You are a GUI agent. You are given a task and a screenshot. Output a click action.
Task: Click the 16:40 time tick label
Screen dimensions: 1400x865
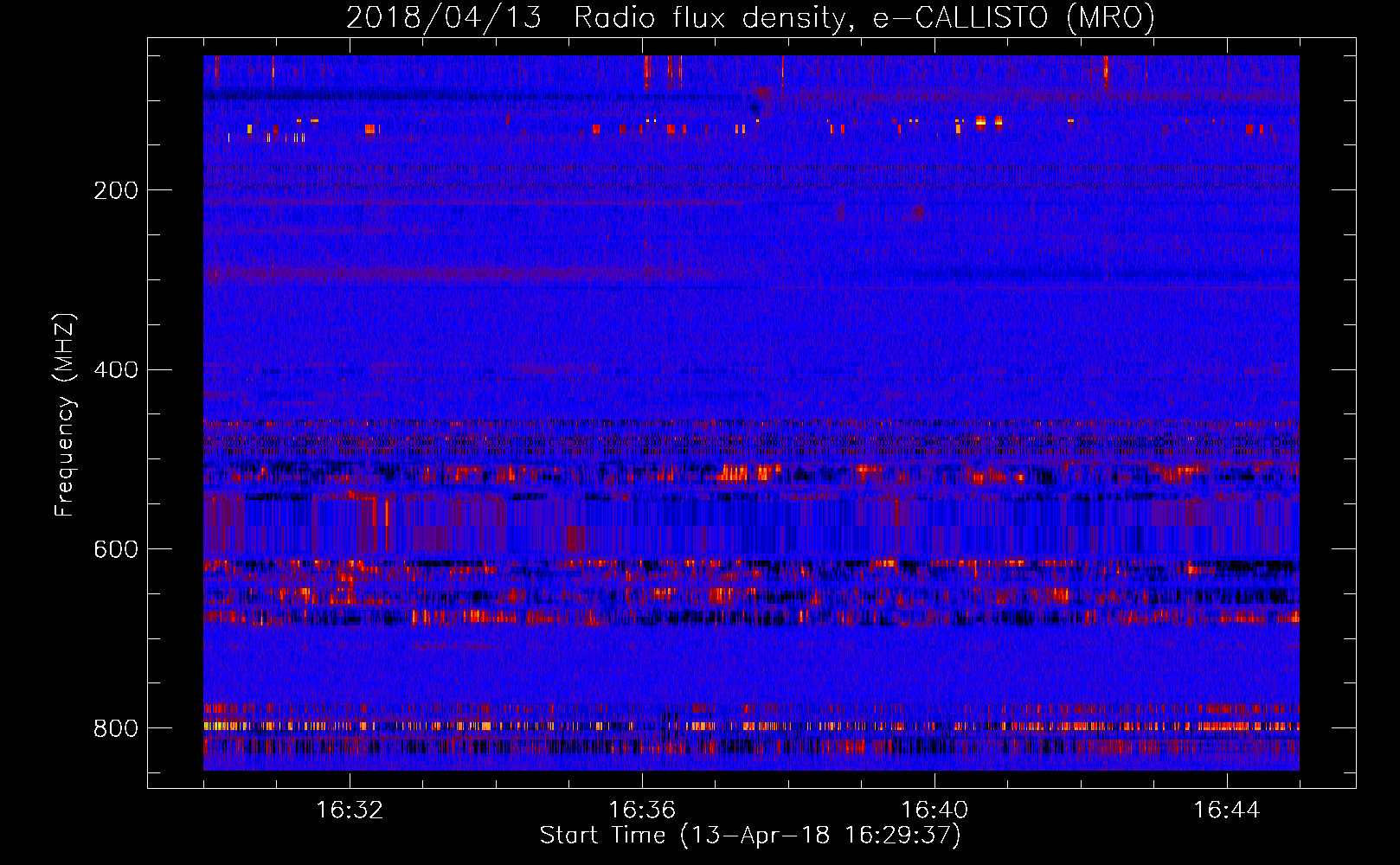tap(934, 811)
